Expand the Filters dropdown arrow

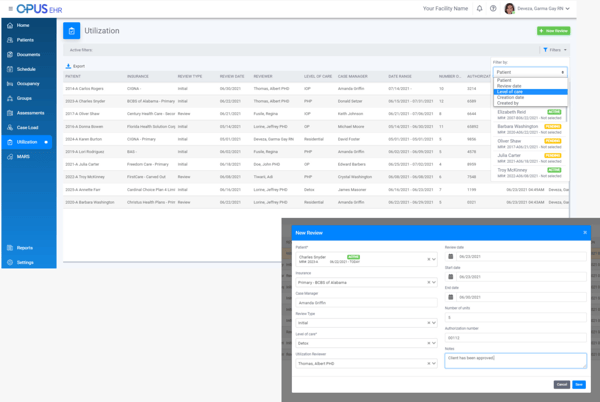(565, 50)
